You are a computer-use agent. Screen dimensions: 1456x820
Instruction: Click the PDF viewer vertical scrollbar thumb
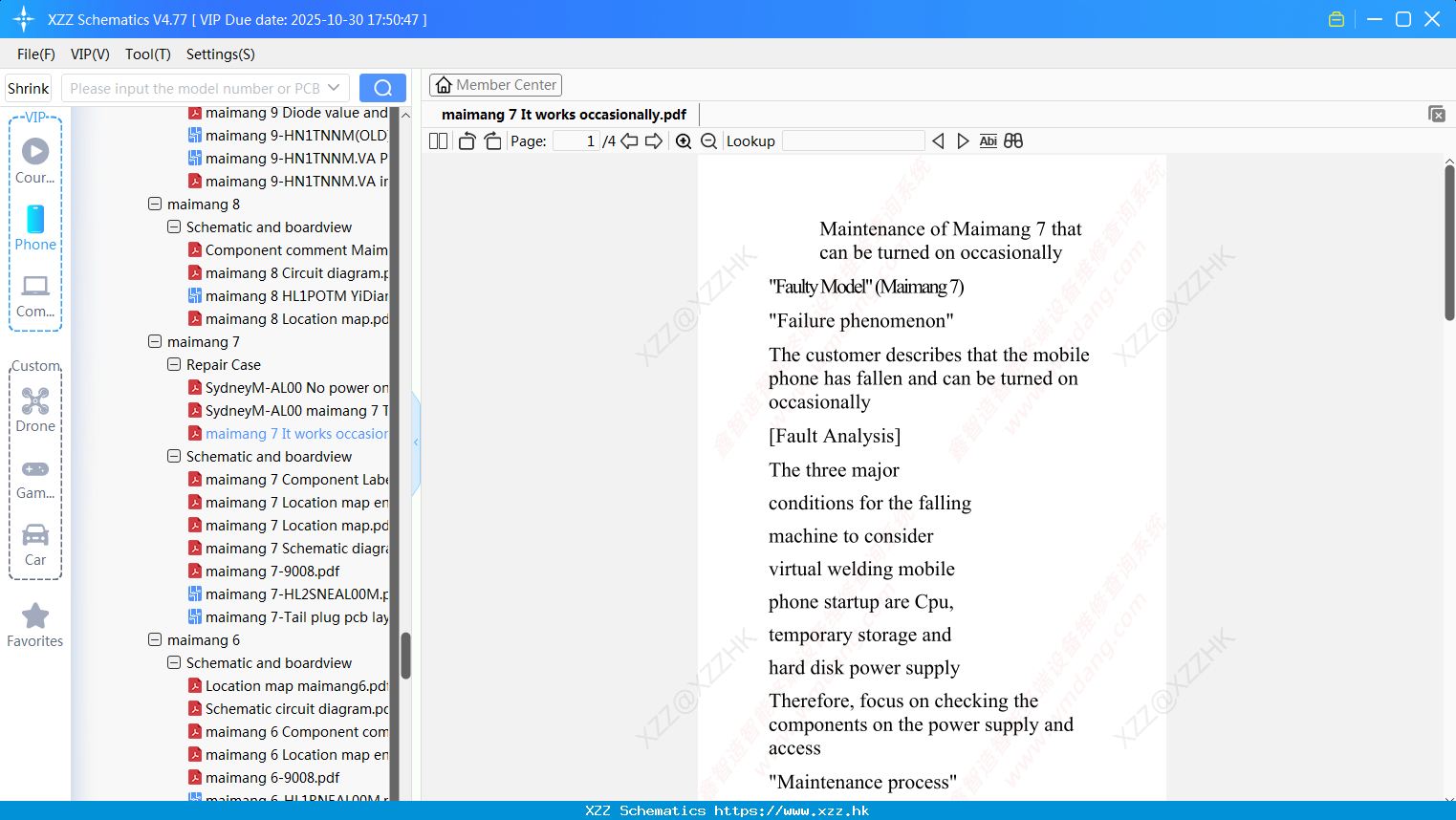tap(1449, 243)
